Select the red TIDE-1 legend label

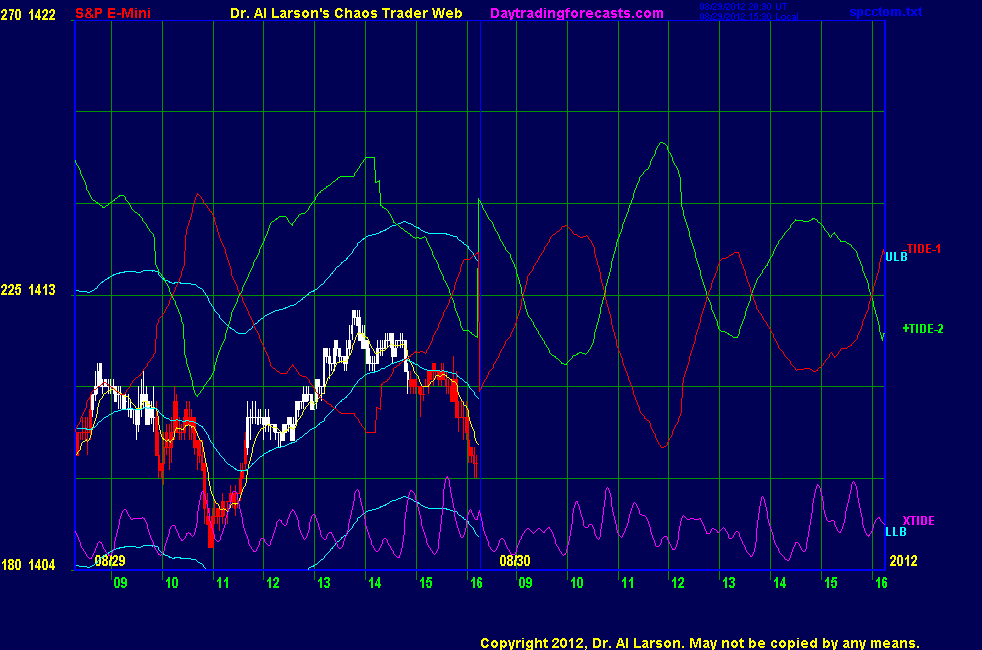point(923,248)
